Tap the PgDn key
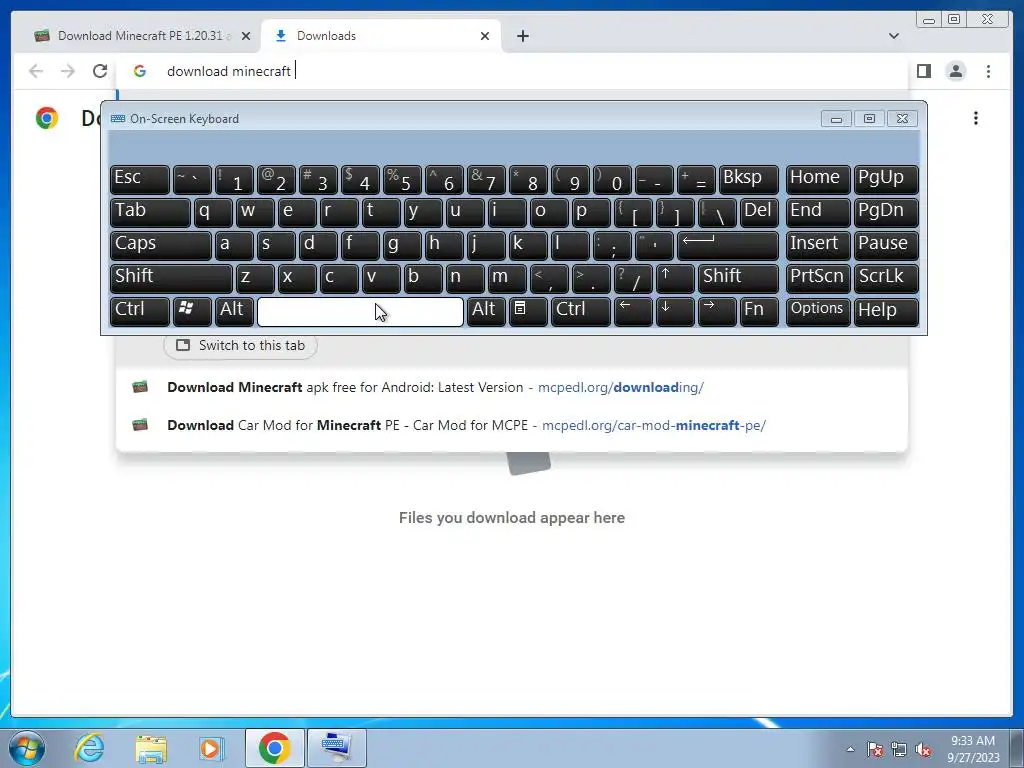Screen dimensions: 1024x768 (886, 213)
